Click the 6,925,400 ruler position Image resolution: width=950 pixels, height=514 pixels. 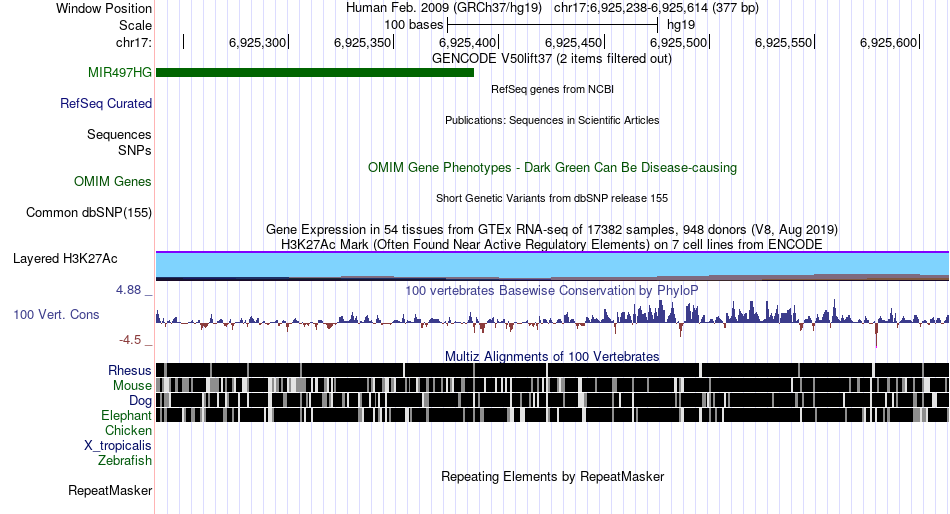[x=468, y=42]
